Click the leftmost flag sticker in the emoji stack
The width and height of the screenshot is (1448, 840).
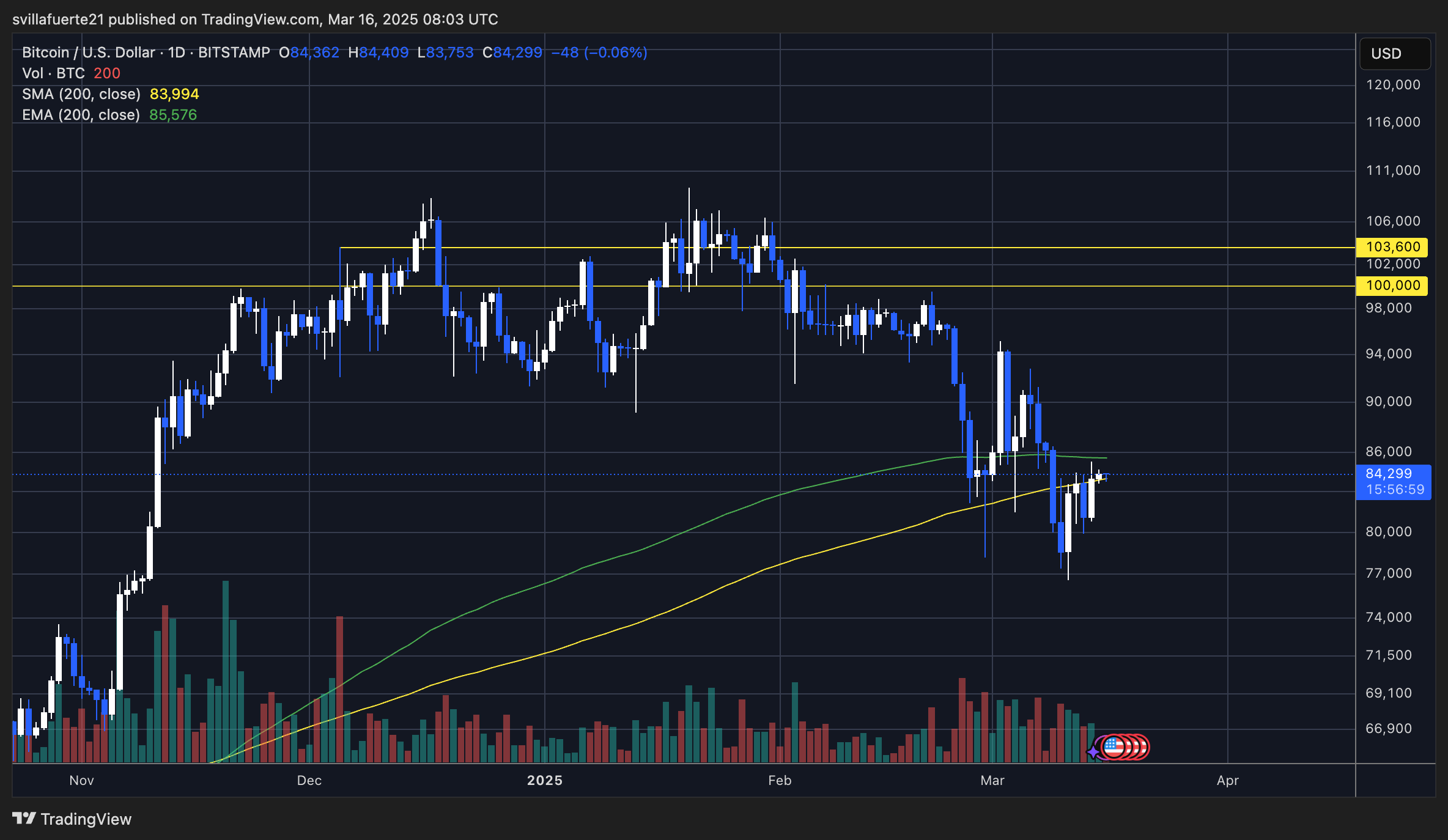coord(1114,747)
